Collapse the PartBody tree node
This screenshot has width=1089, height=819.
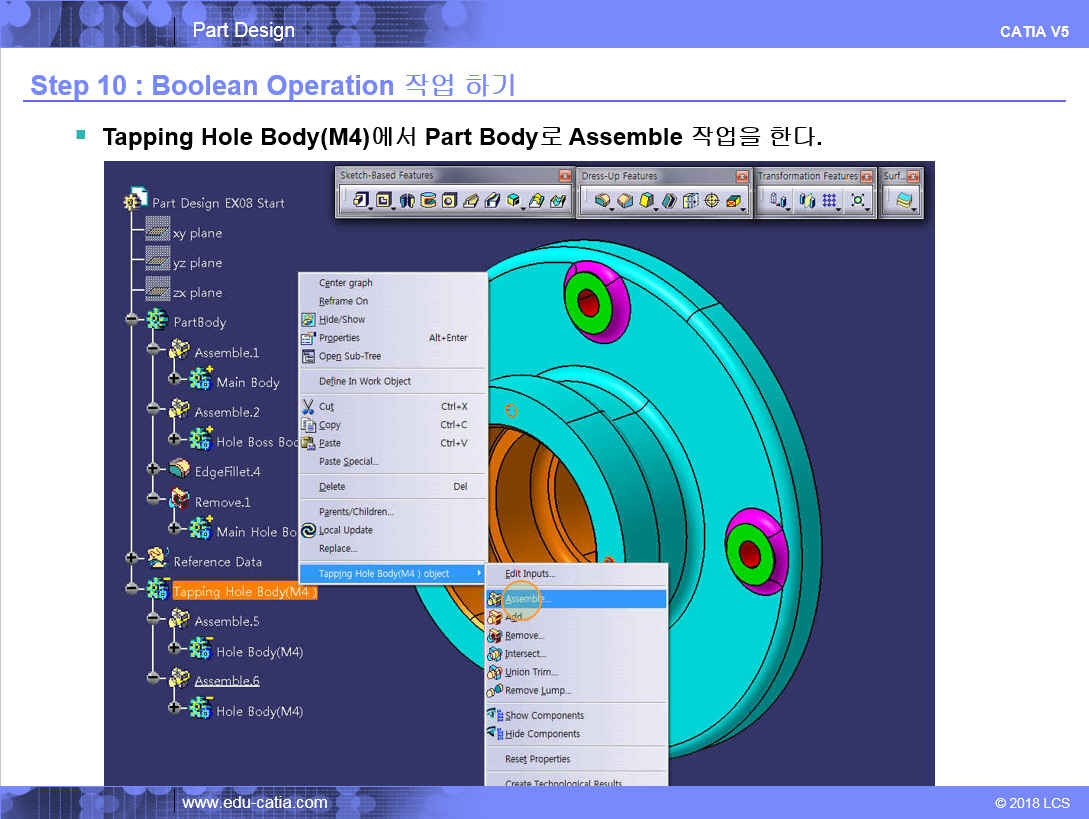point(132,322)
